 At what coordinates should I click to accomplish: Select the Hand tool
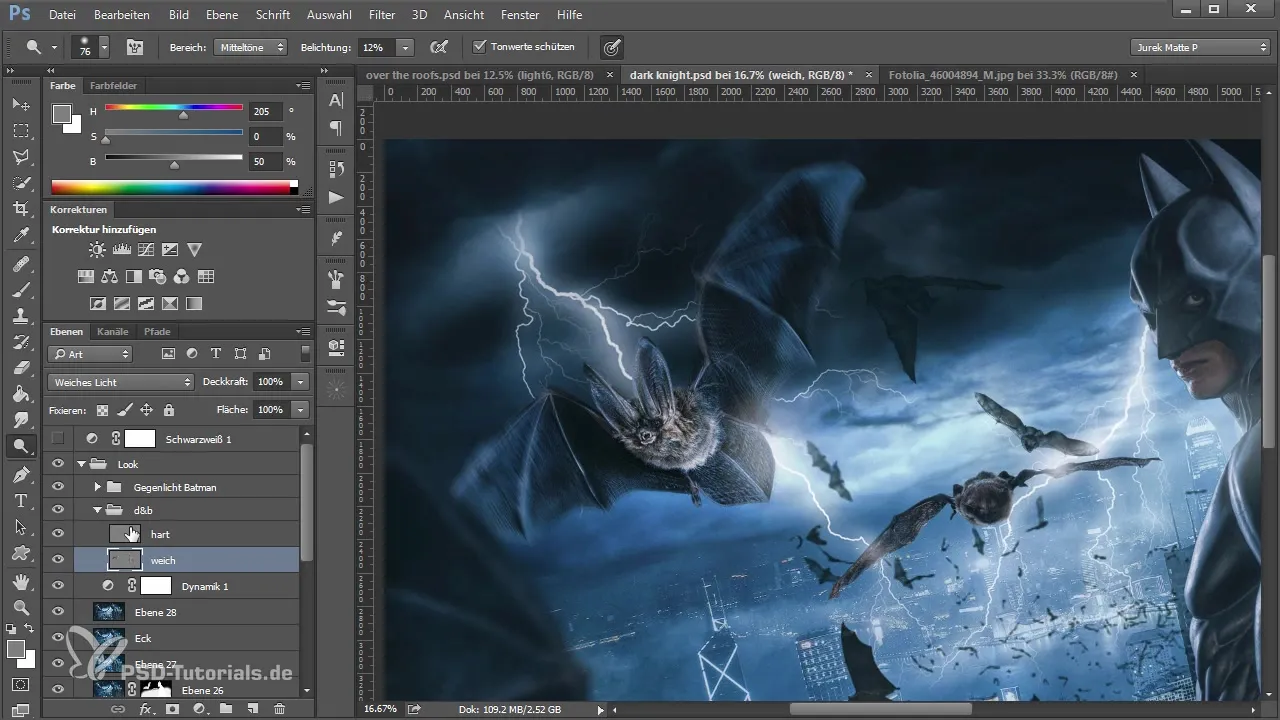click(20, 581)
